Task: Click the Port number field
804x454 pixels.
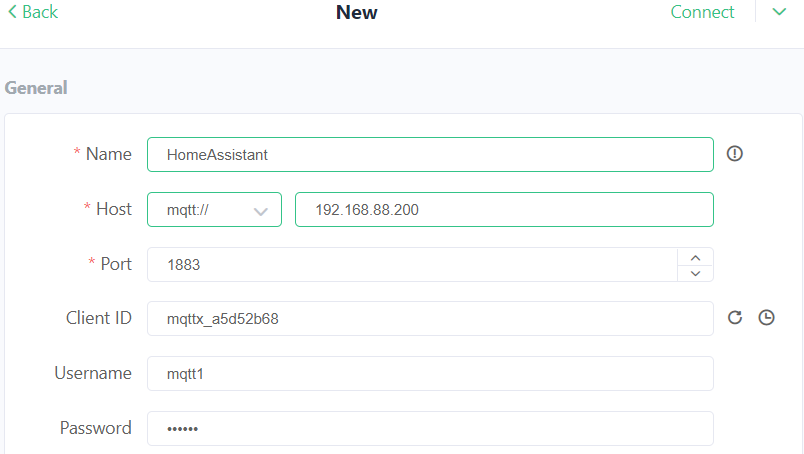Action: pos(412,265)
